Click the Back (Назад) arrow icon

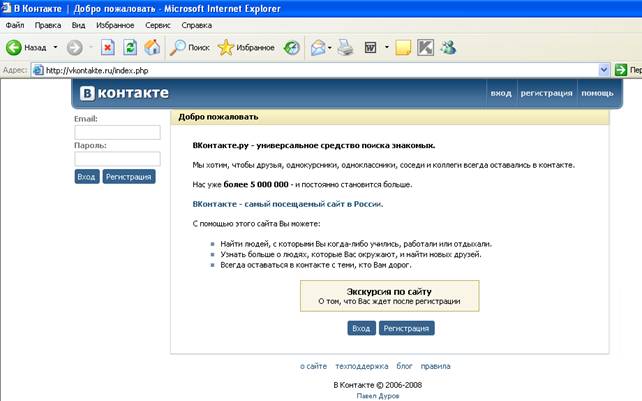(x=14, y=47)
